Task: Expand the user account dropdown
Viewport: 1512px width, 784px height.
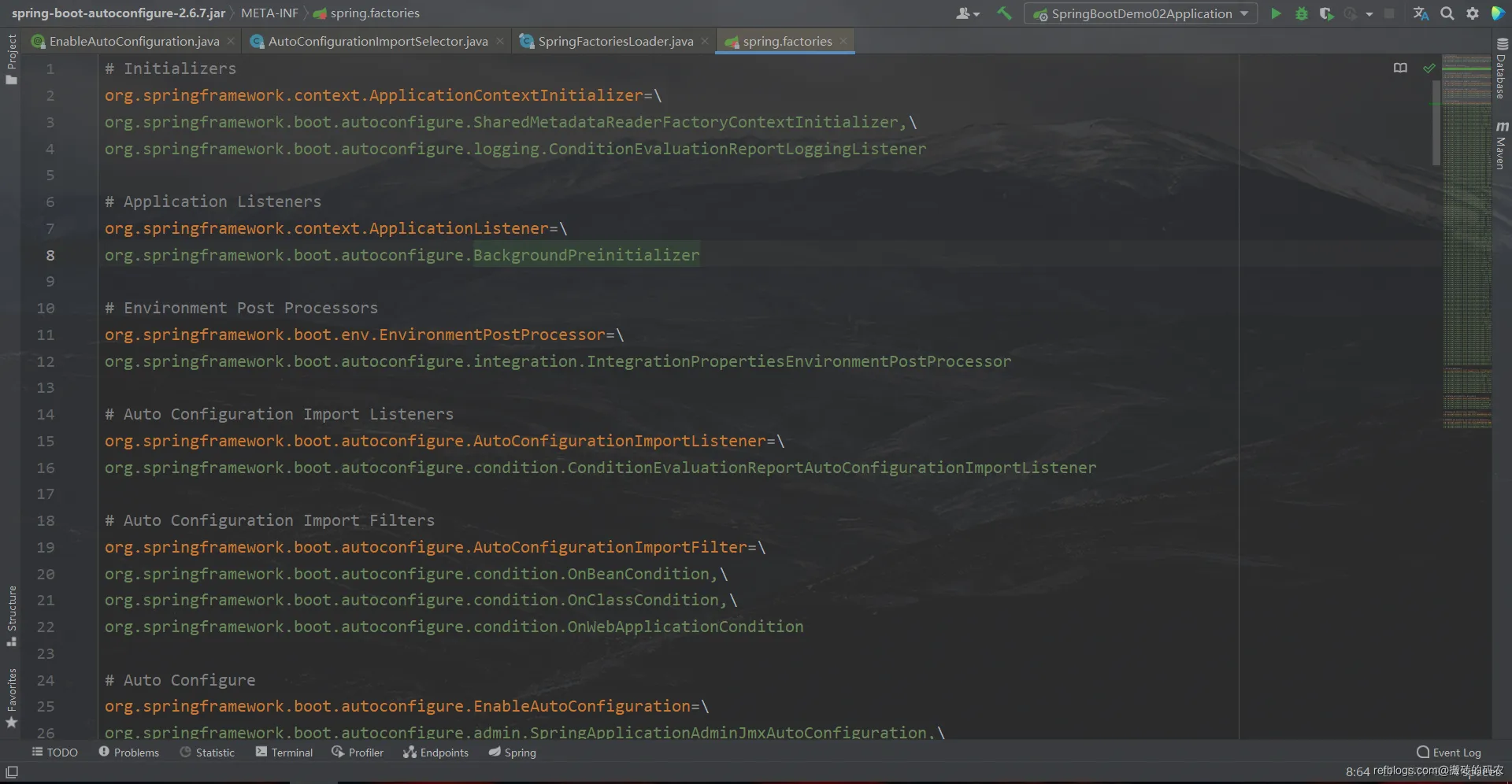Action: pyautogui.click(x=967, y=13)
